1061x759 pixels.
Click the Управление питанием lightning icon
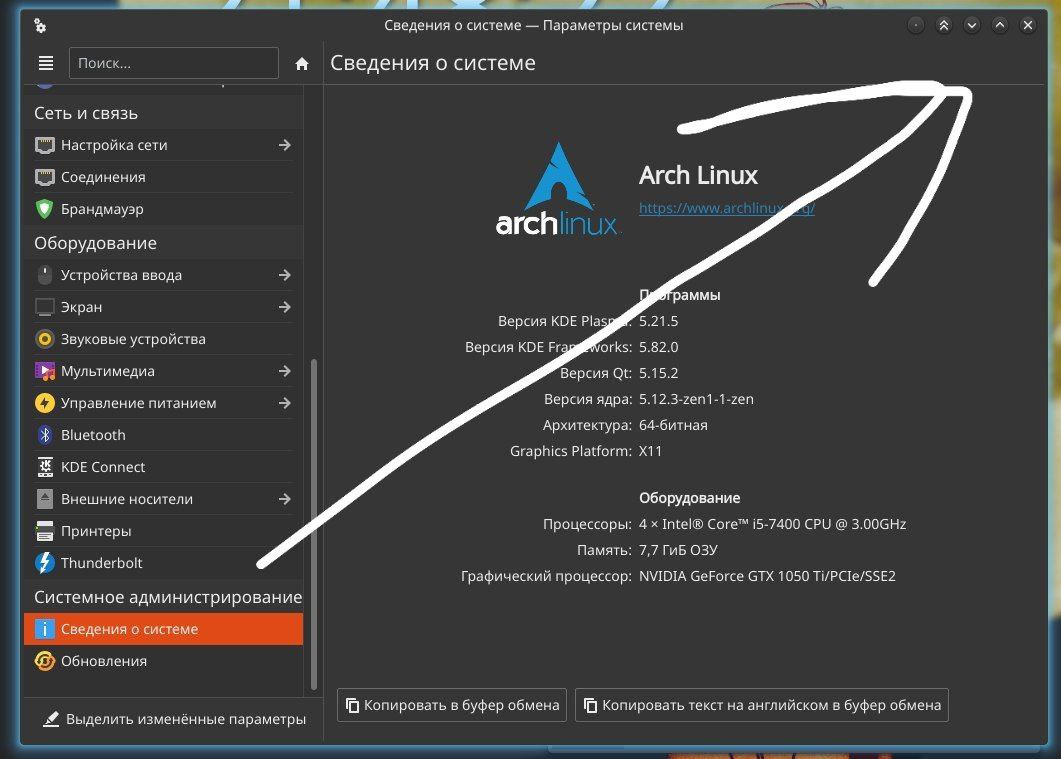click(x=45, y=403)
